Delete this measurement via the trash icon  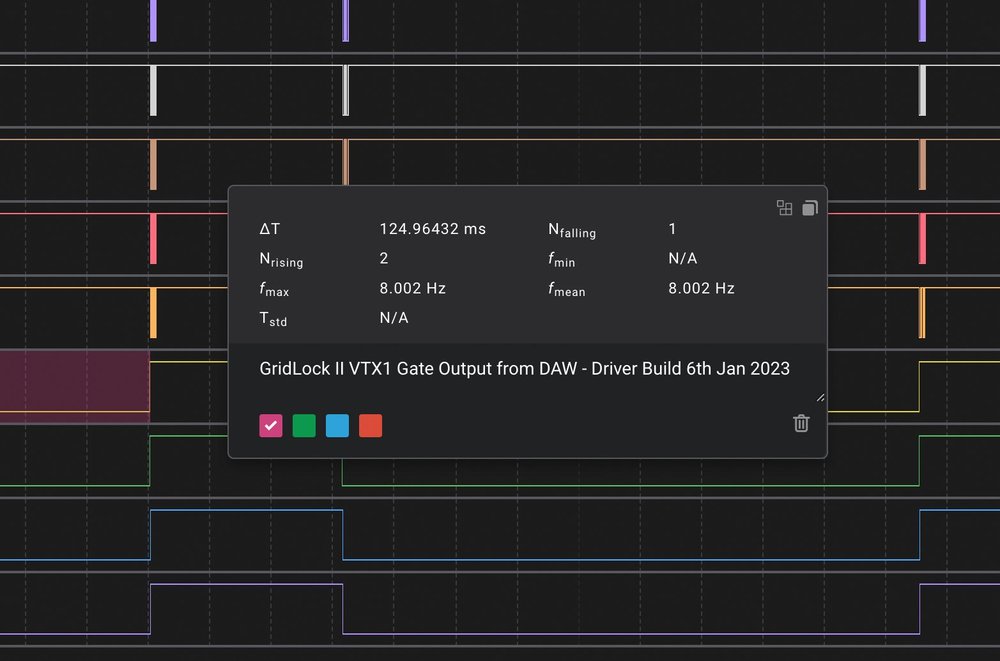[800, 423]
